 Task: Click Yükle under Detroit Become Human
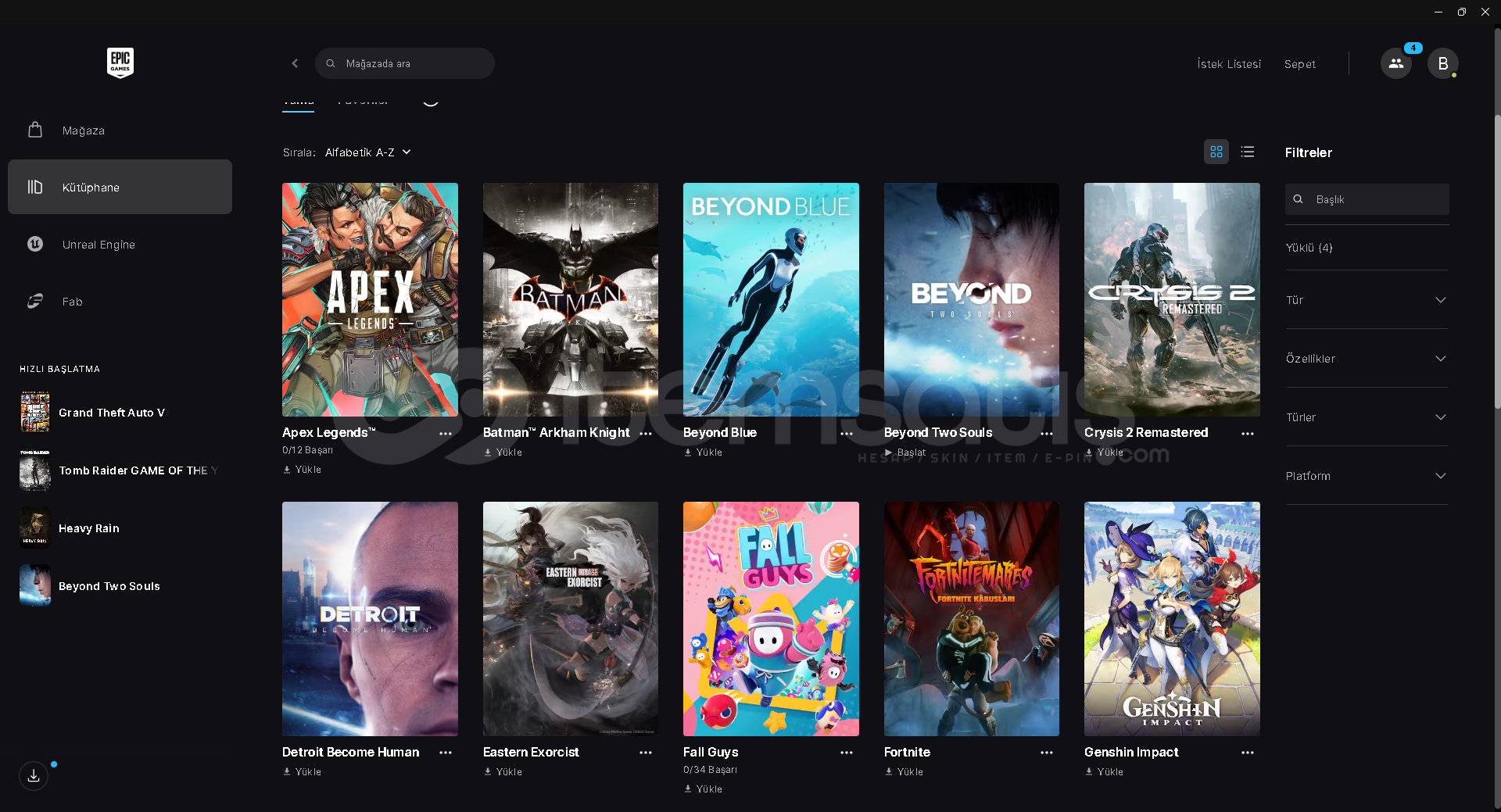pos(303,772)
